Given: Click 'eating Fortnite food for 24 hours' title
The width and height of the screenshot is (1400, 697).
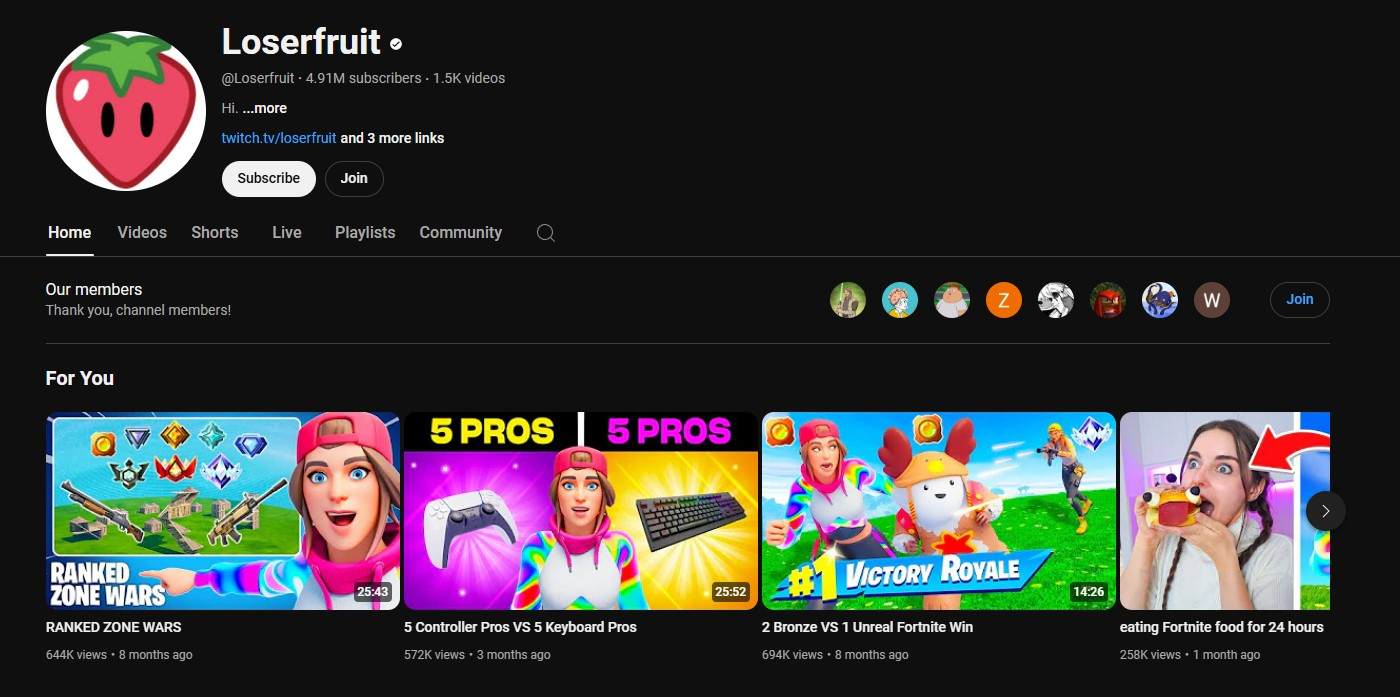Looking at the screenshot, I should 1222,627.
